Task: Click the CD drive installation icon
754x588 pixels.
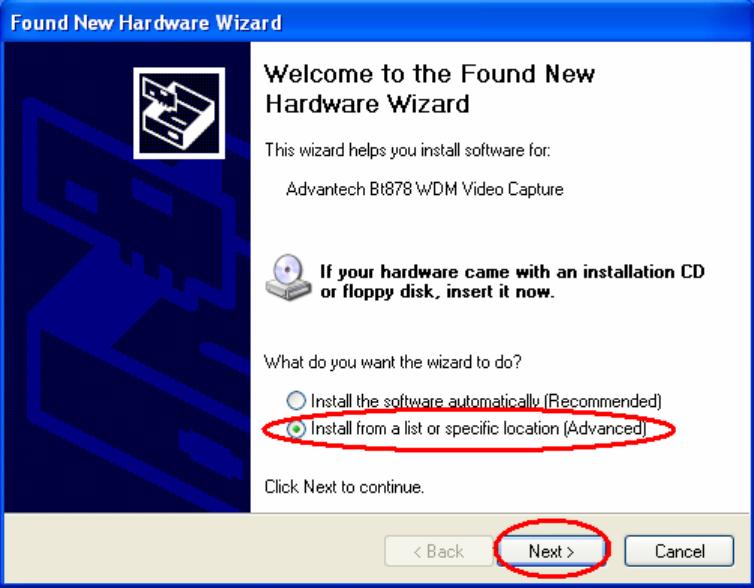Action: click(288, 278)
